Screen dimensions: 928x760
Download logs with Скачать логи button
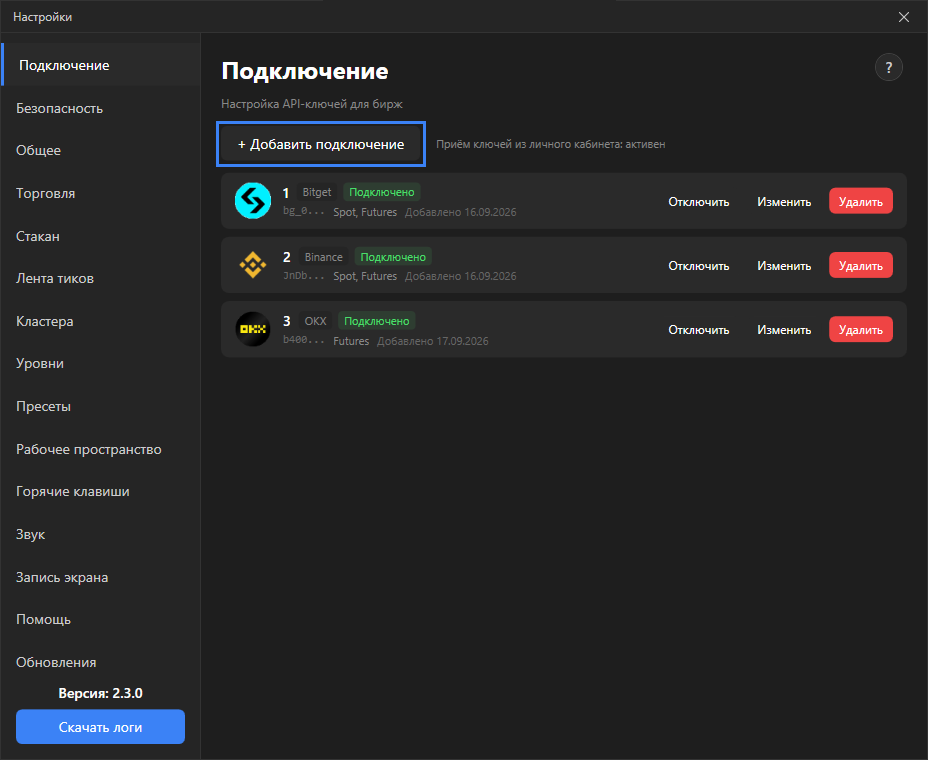[100, 727]
